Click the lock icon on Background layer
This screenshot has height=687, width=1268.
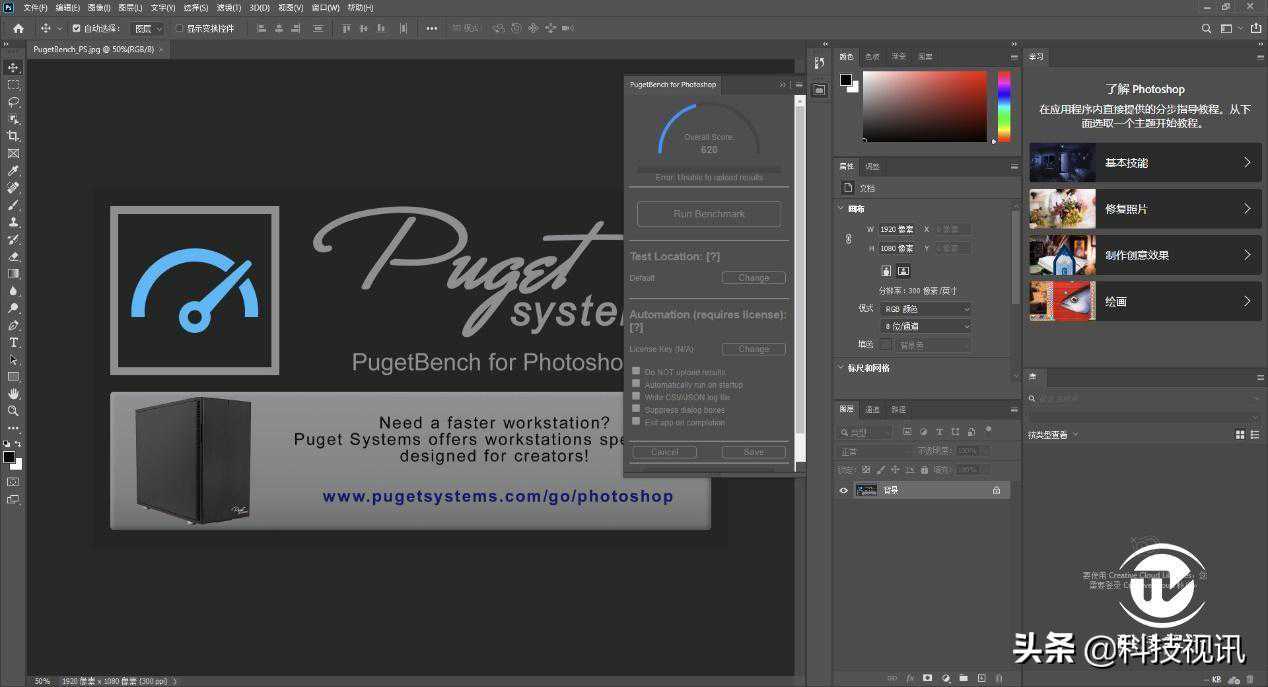click(x=996, y=490)
